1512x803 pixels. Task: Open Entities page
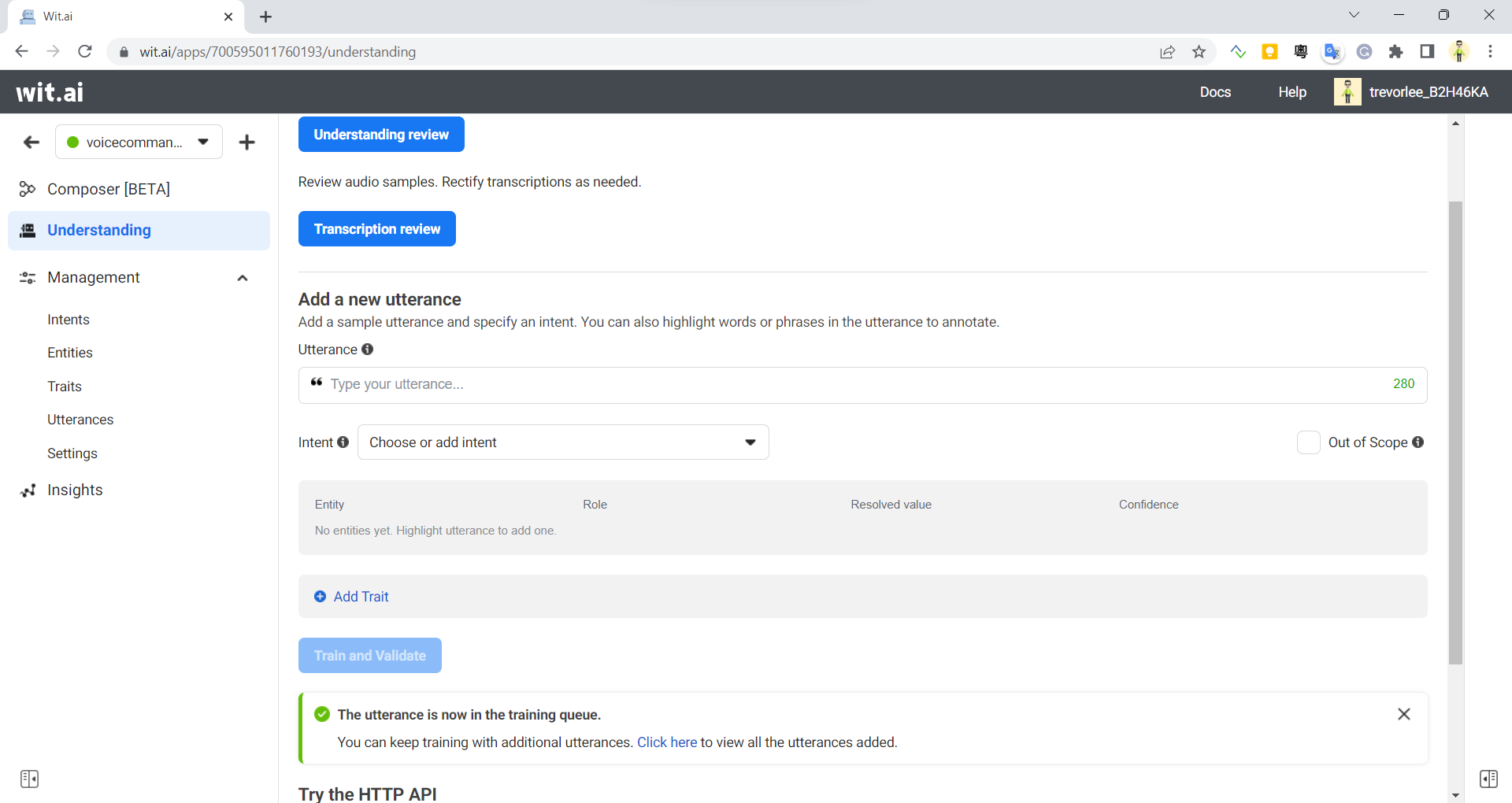pyautogui.click(x=70, y=353)
